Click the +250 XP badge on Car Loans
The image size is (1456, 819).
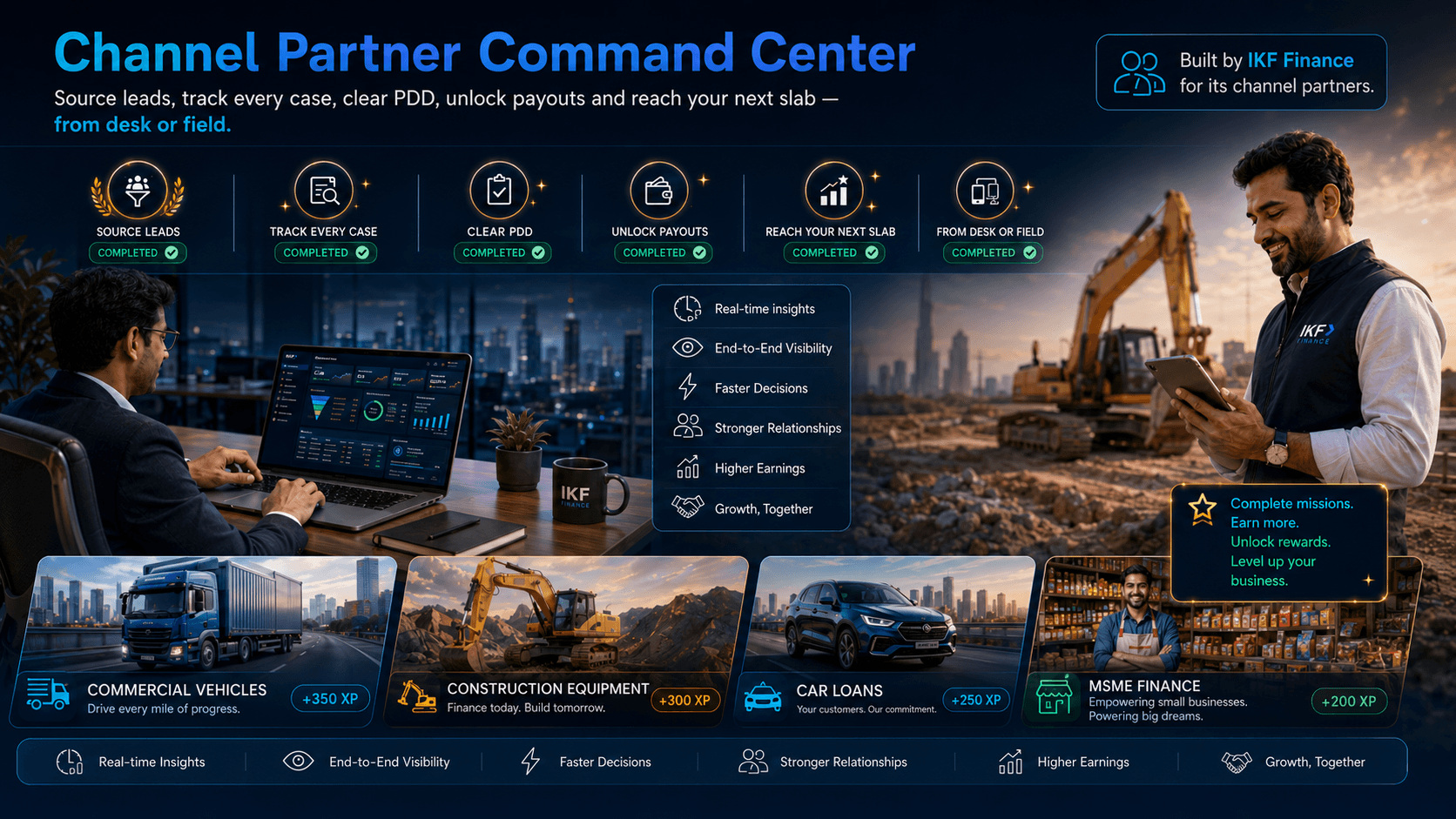976,700
